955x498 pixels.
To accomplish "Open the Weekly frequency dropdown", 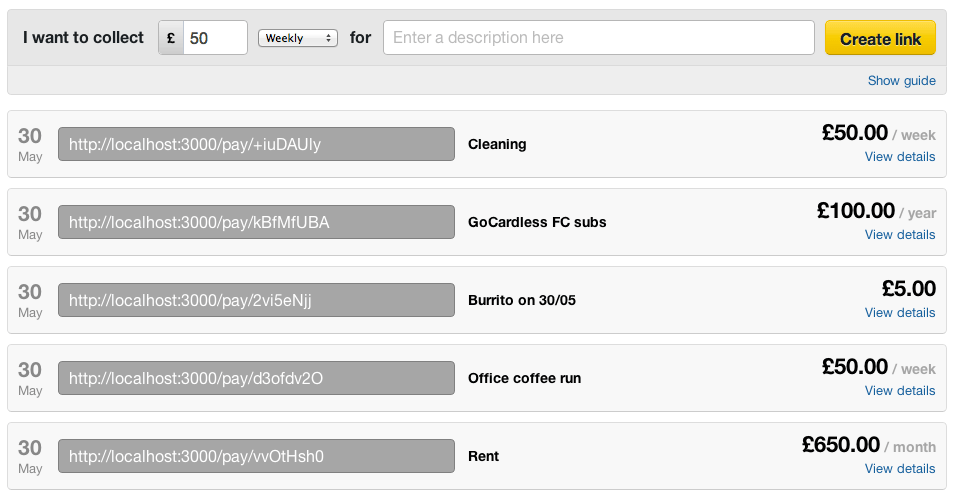I will [x=298, y=38].
